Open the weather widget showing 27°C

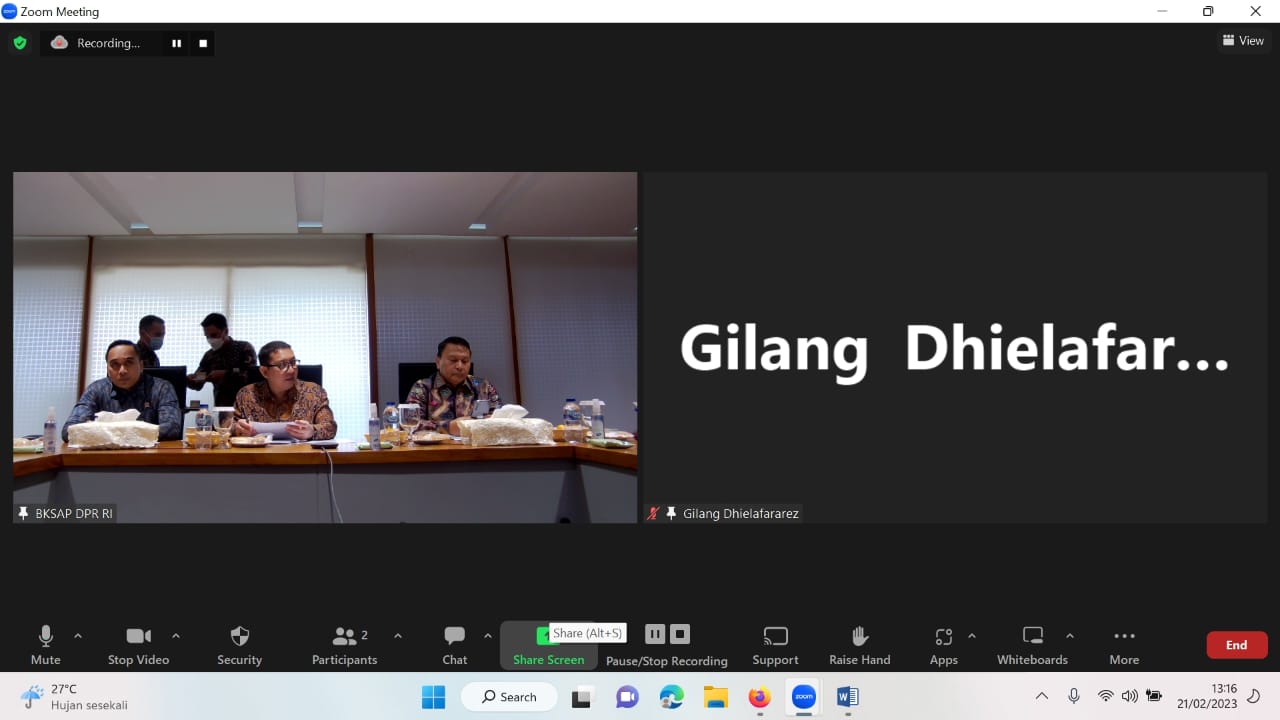[75, 697]
